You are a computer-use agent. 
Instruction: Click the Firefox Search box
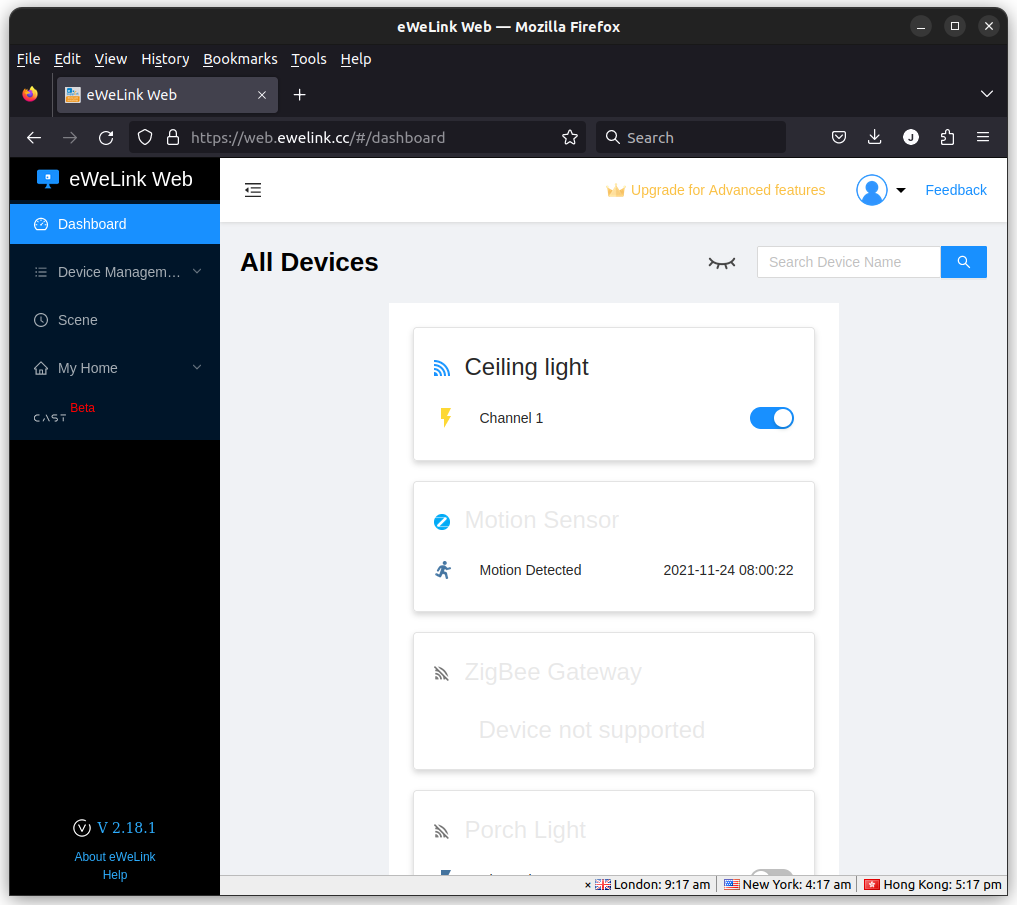coord(691,138)
